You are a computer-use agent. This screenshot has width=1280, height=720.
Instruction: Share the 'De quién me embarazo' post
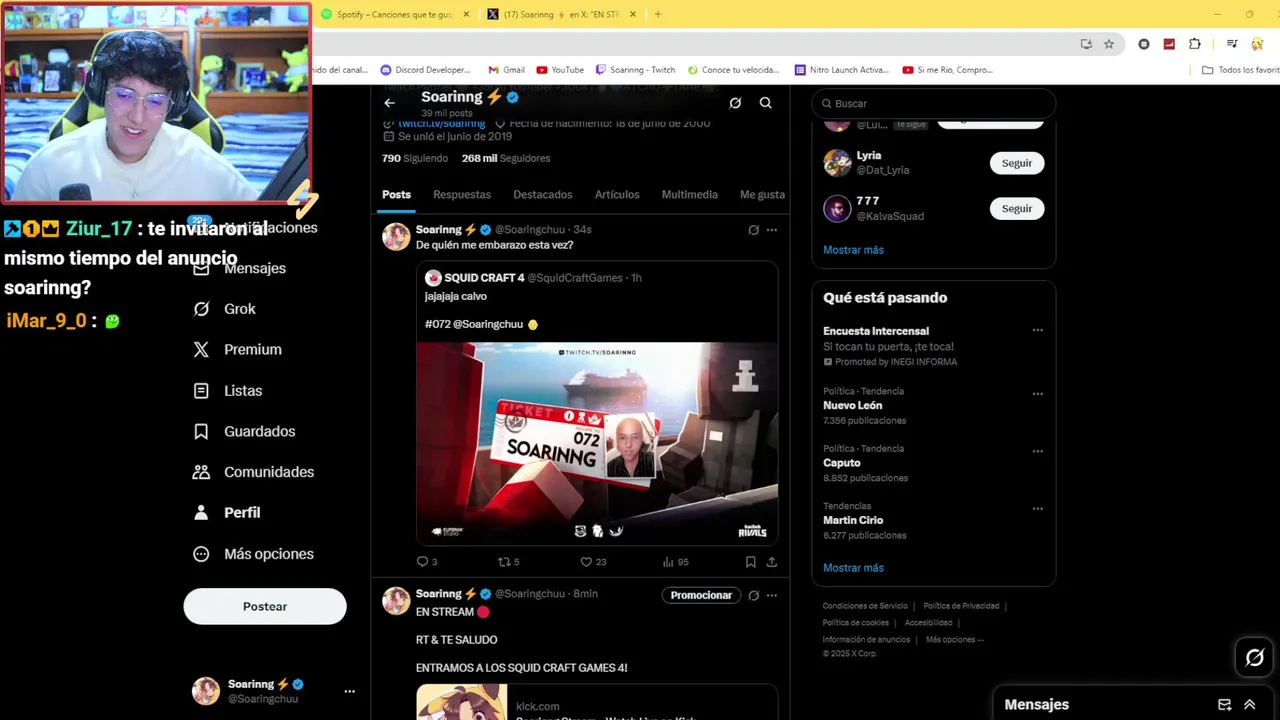click(771, 562)
